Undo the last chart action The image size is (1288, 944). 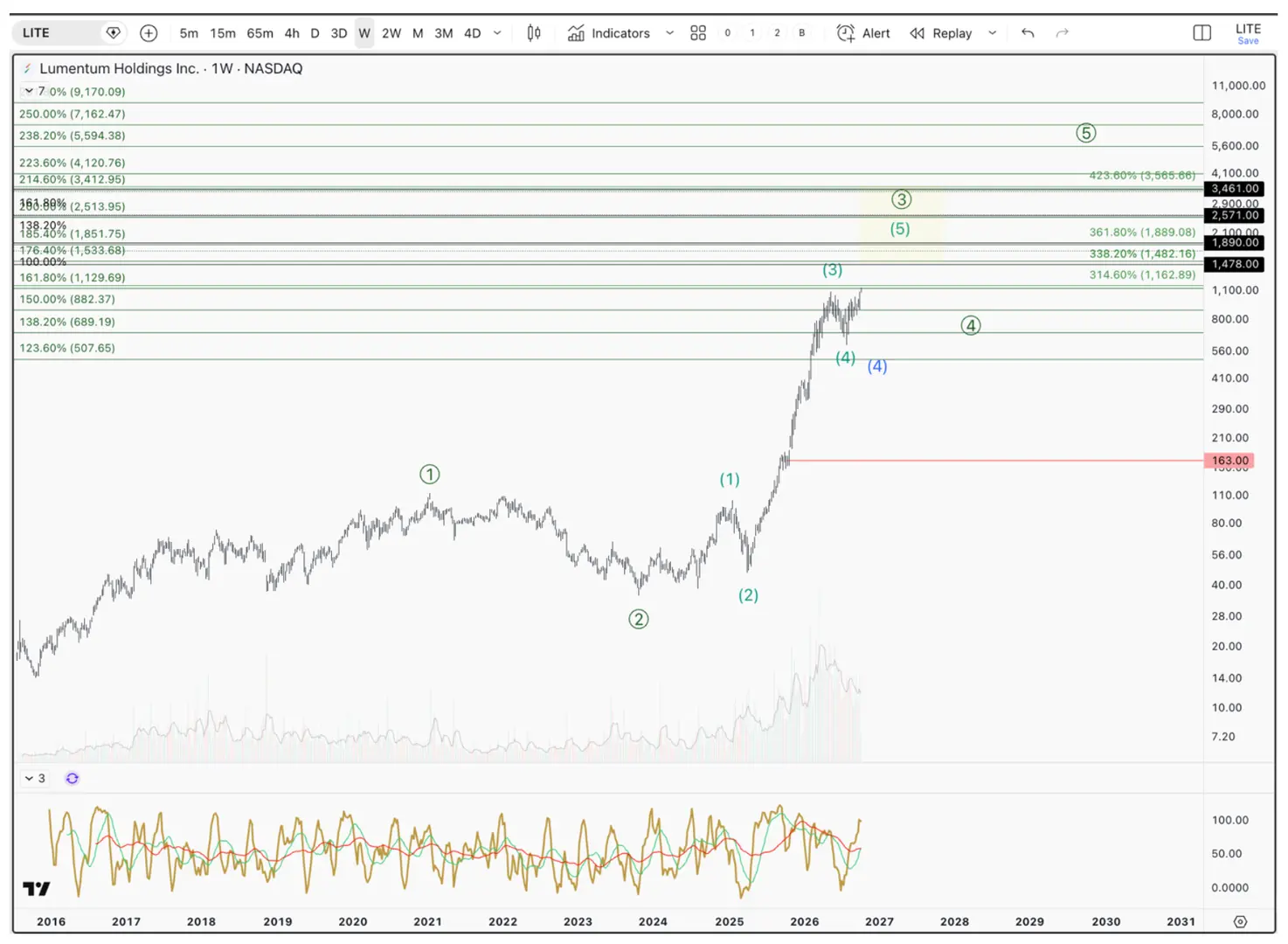coord(1028,33)
